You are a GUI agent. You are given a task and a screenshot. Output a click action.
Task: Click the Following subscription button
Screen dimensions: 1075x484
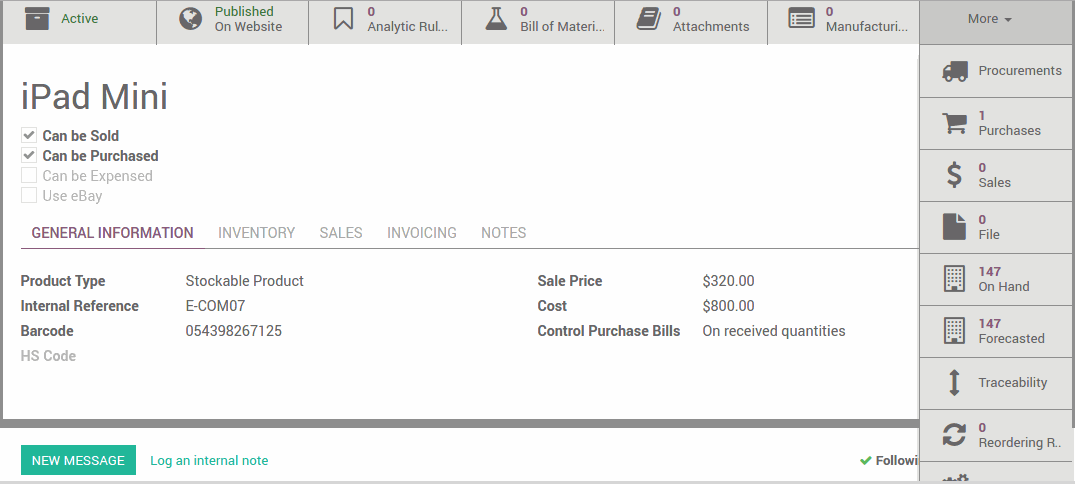click(889, 461)
